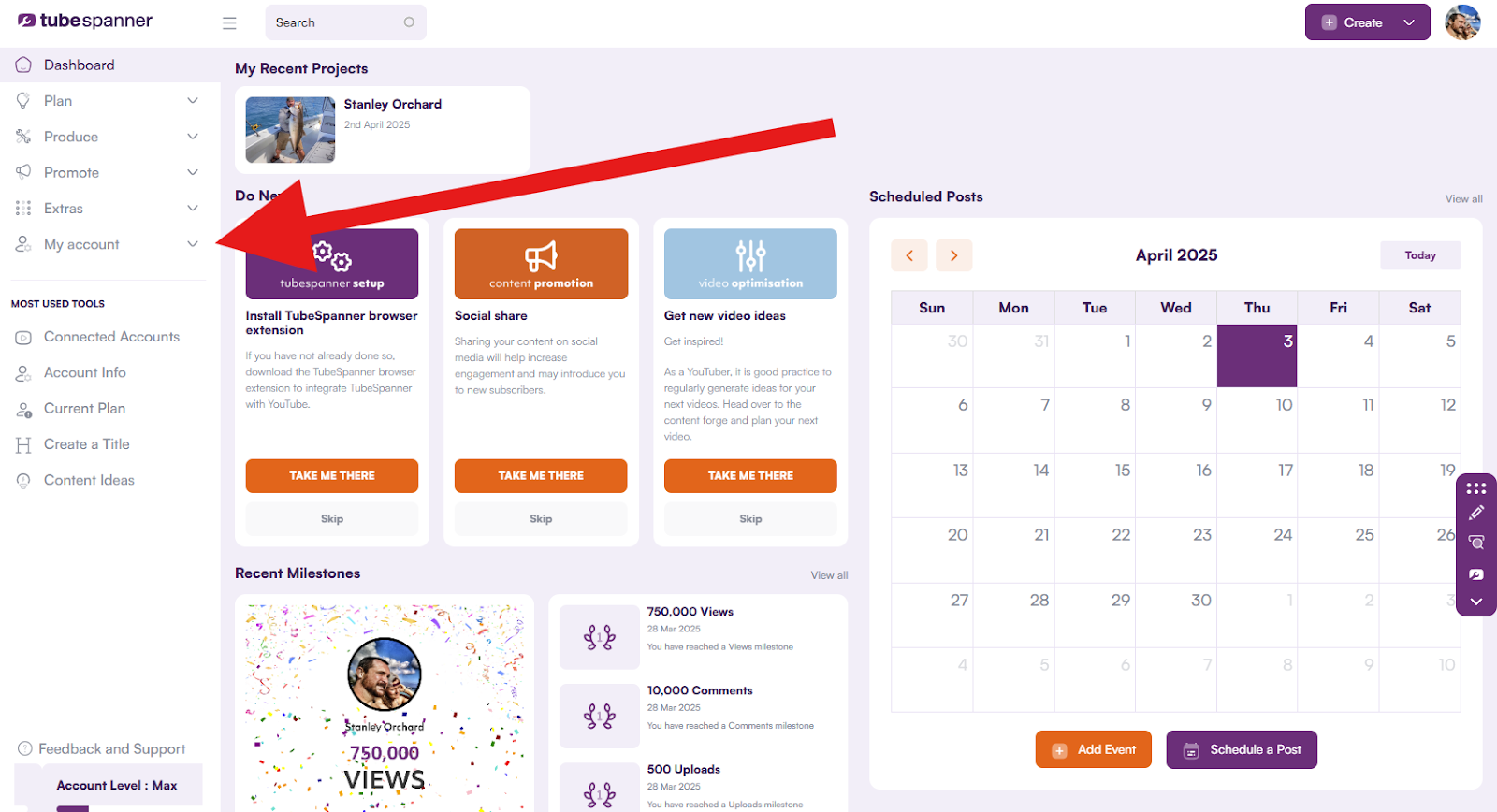Open Account Info tool

(x=85, y=372)
